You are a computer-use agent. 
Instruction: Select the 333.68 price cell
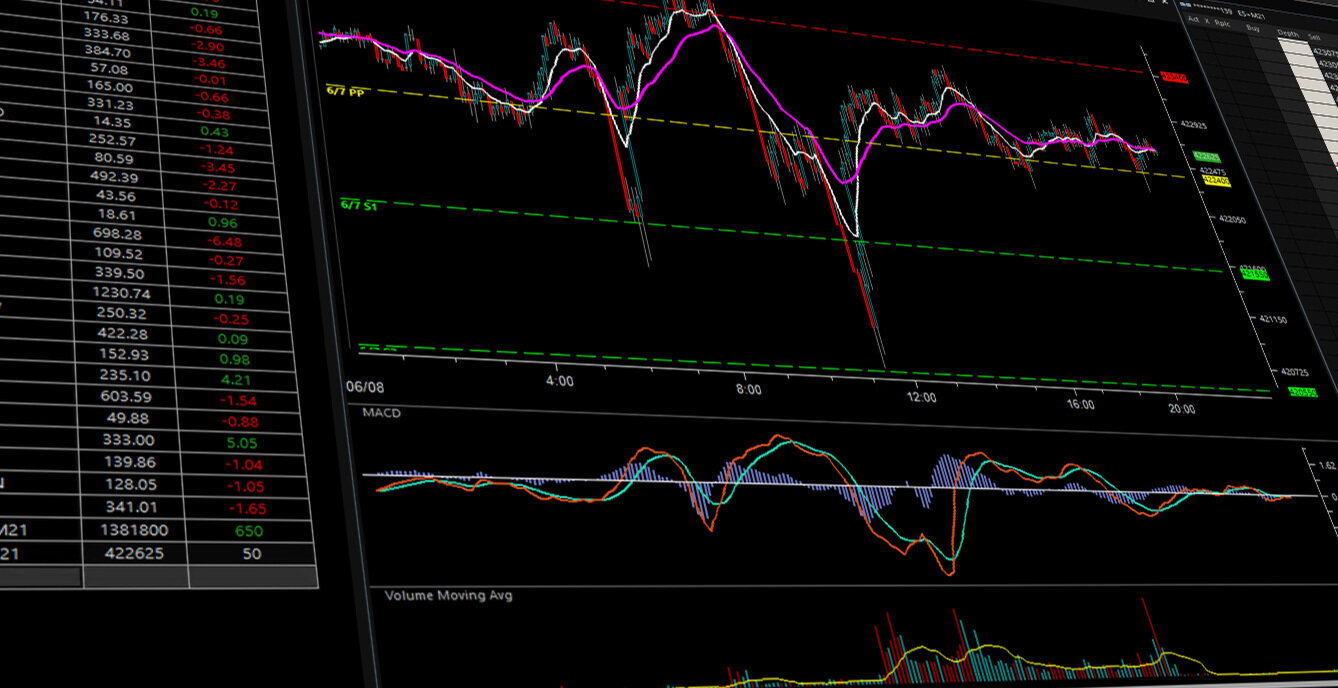pos(108,36)
